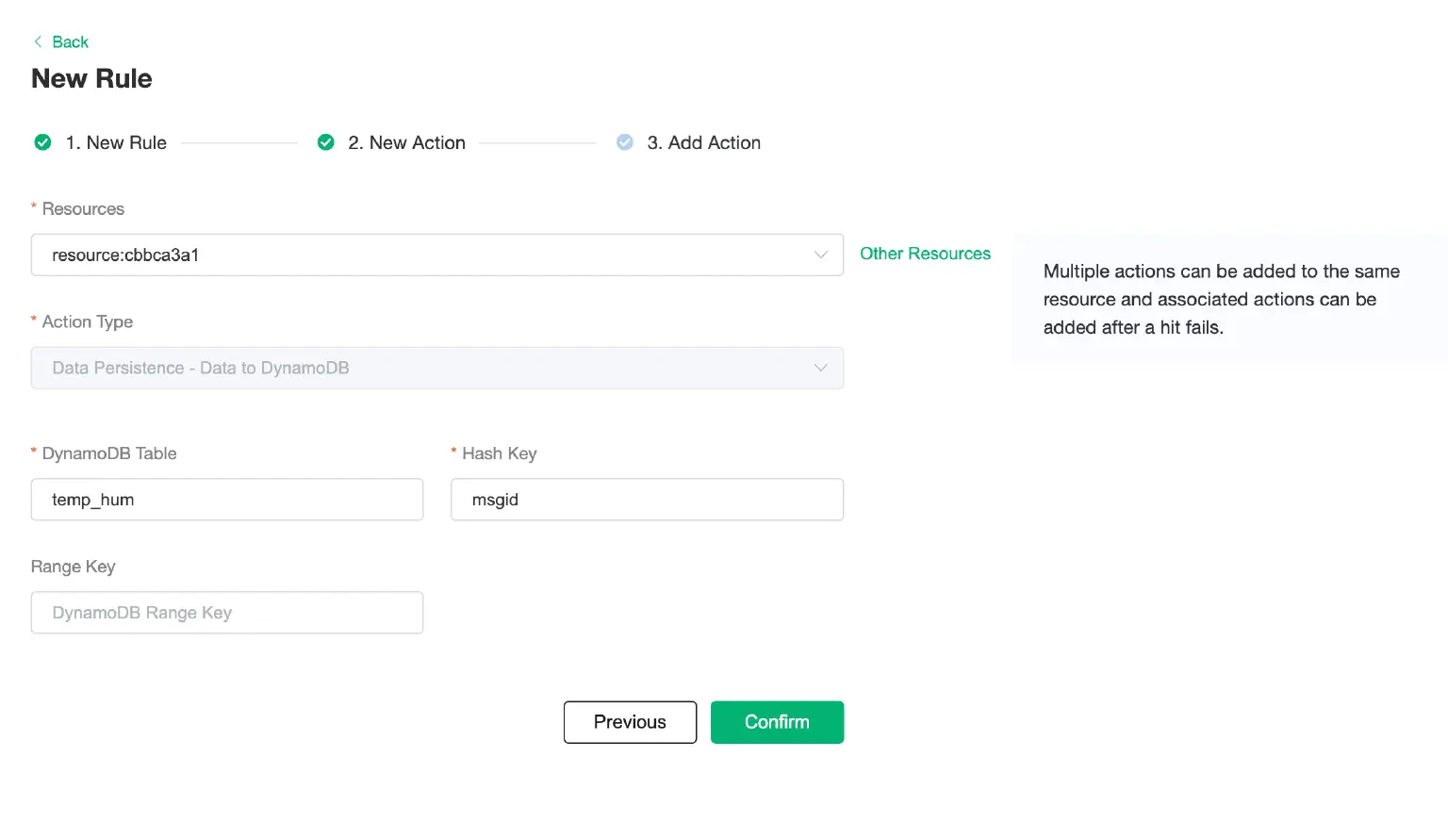Click the red asterisk beside Resources label
Viewport: 1448px width, 840px height.
34,208
